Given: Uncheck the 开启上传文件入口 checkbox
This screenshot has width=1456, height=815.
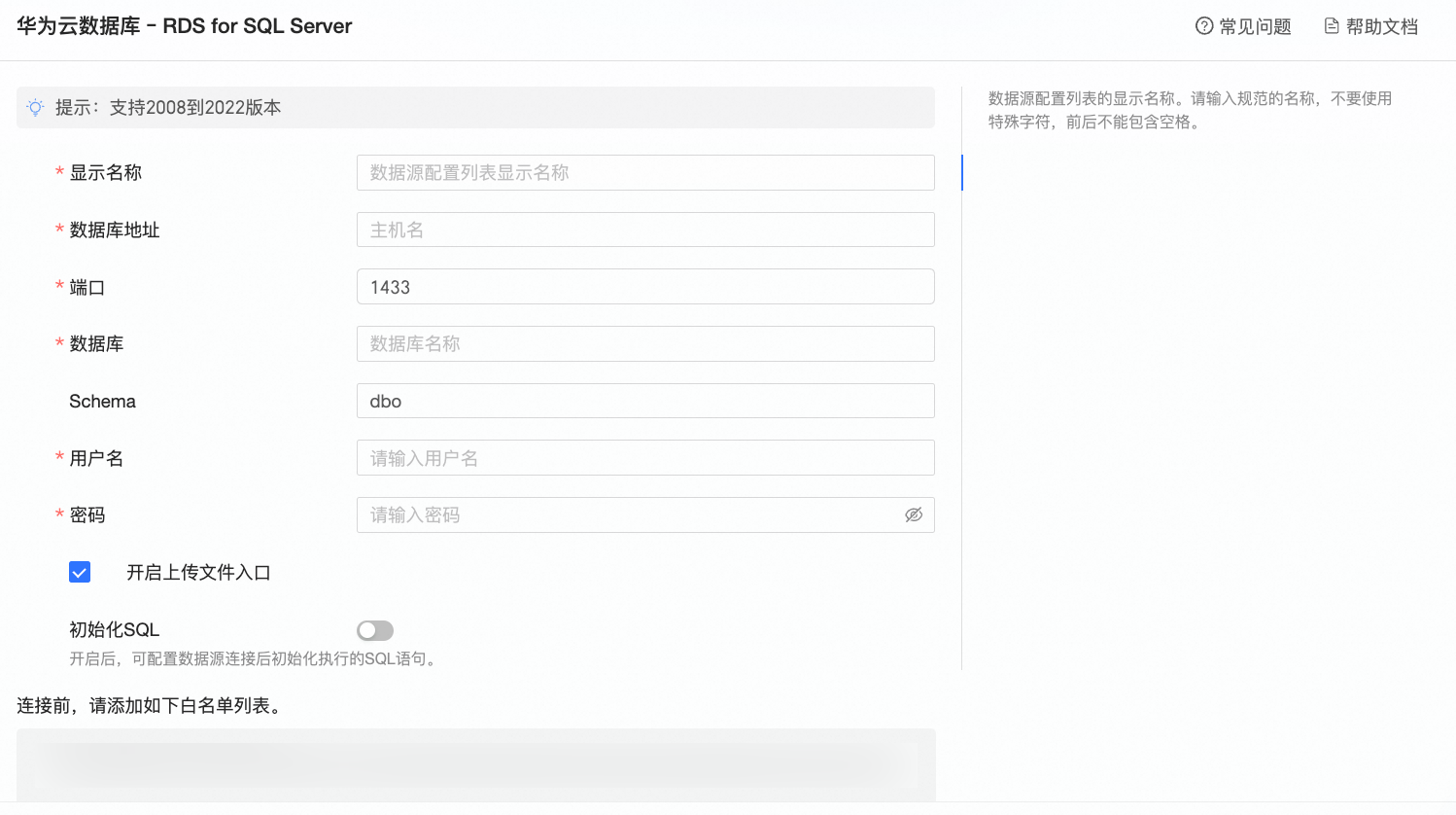Looking at the screenshot, I should pyautogui.click(x=80, y=573).
